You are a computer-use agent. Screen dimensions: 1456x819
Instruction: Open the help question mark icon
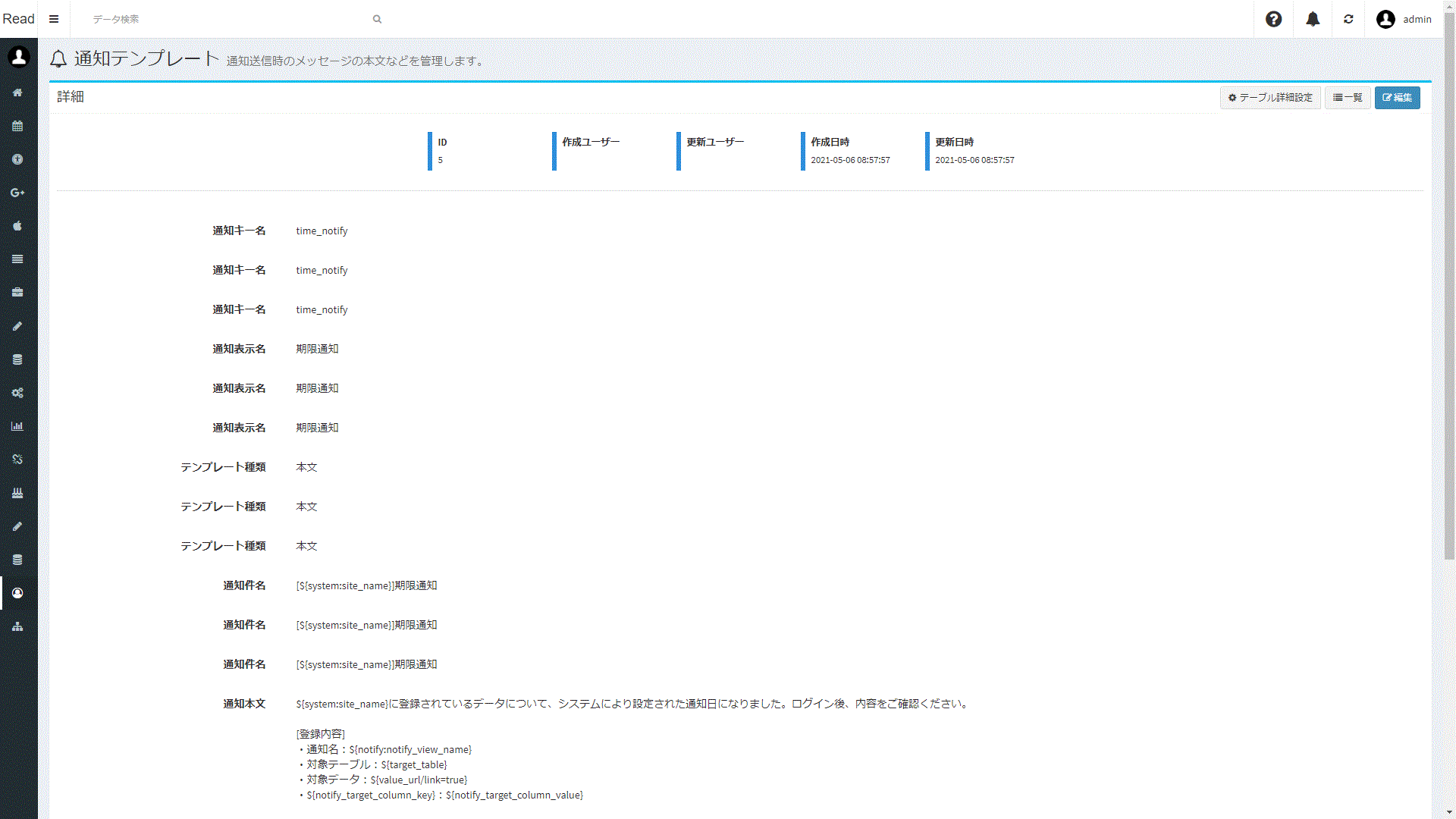click(x=1274, y=19)
